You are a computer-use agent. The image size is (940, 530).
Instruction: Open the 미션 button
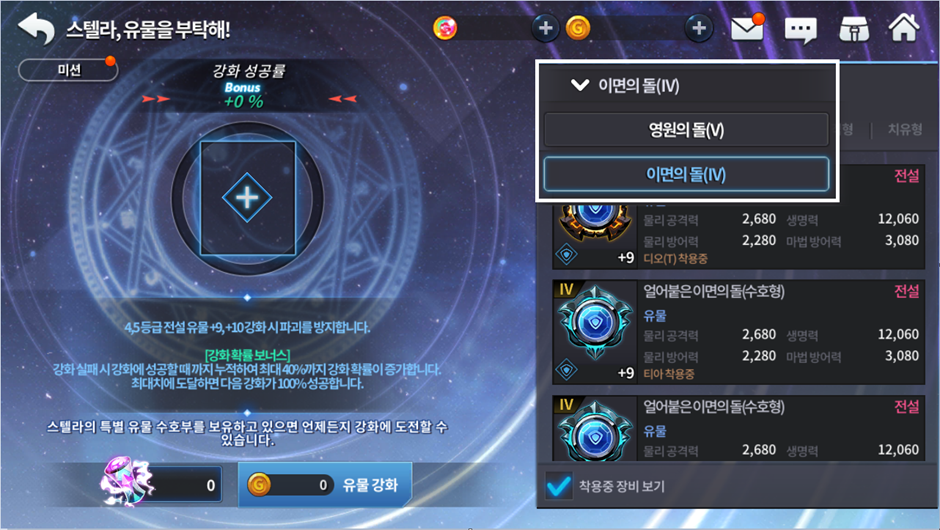point(68,70)
